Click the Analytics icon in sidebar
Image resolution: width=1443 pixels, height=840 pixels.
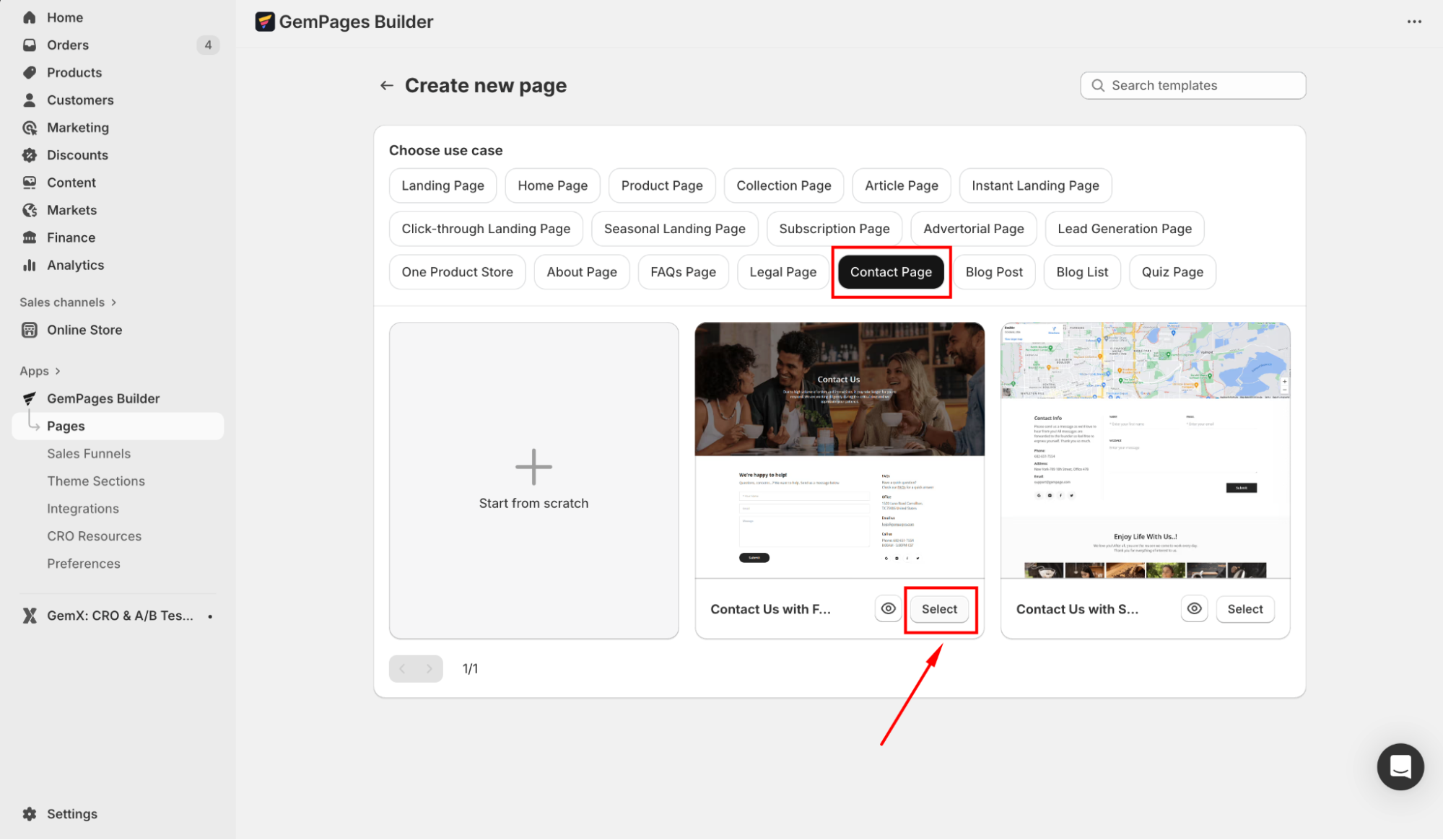pos(30,265)
